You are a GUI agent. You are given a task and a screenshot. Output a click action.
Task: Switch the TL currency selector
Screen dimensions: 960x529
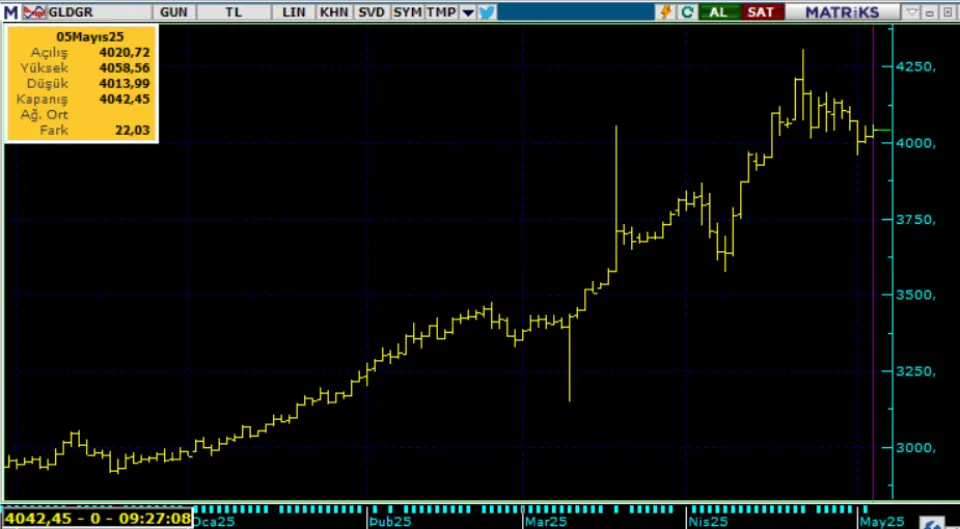[x=233, y=12]
